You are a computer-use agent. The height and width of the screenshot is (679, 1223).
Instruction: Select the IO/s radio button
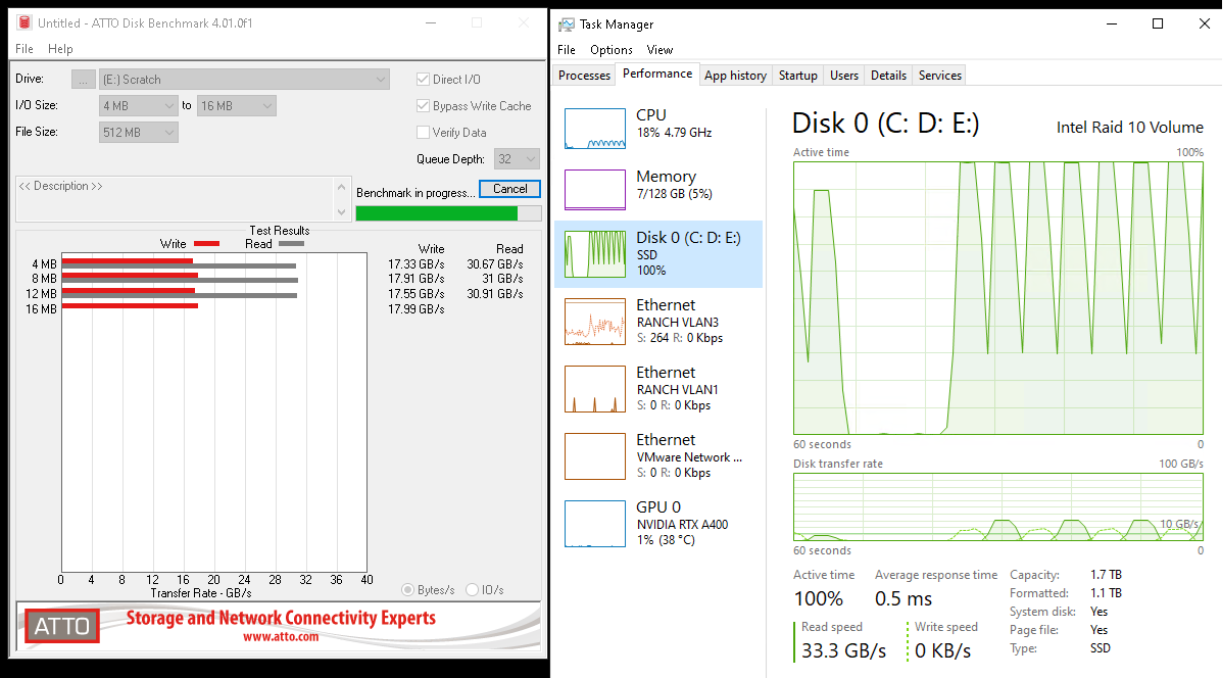[472, 590]
